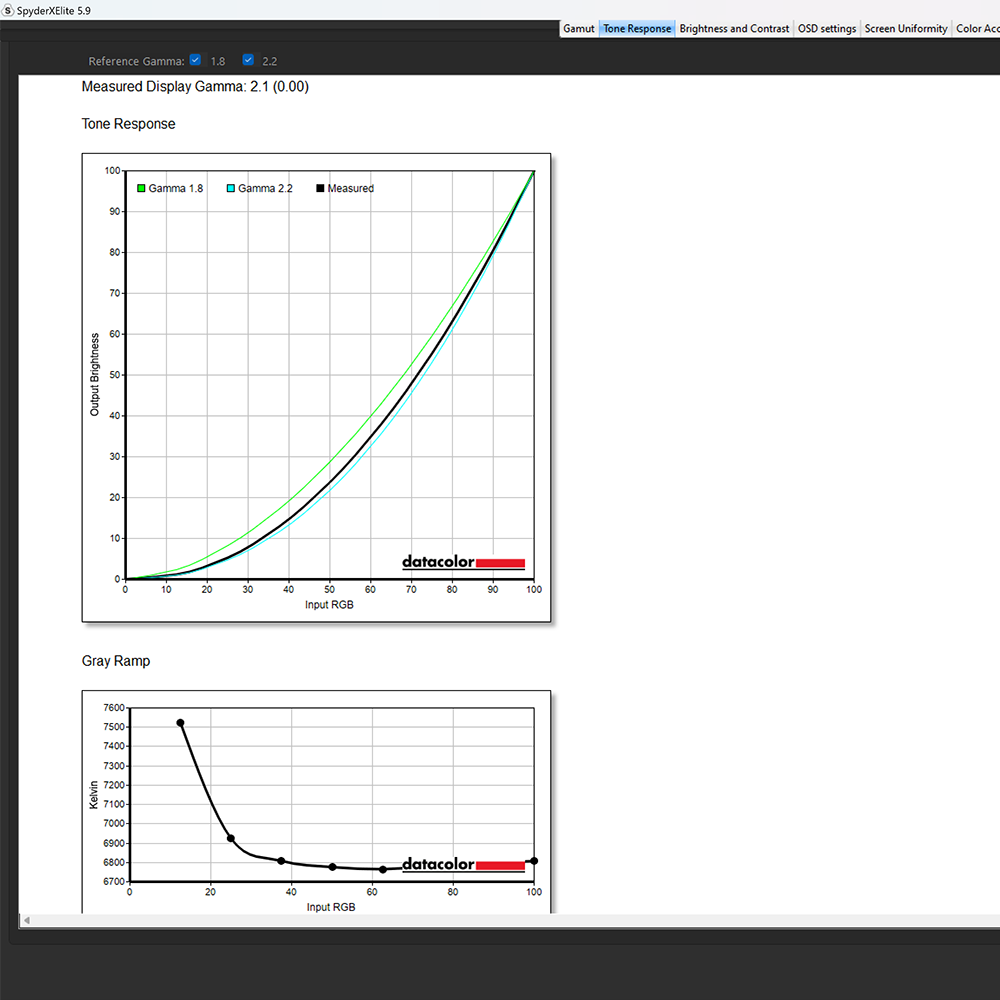Viewport: 1000px width, 1000px height.
Task: Click the Gray Ramp data point at input 100
Action: 534,861
